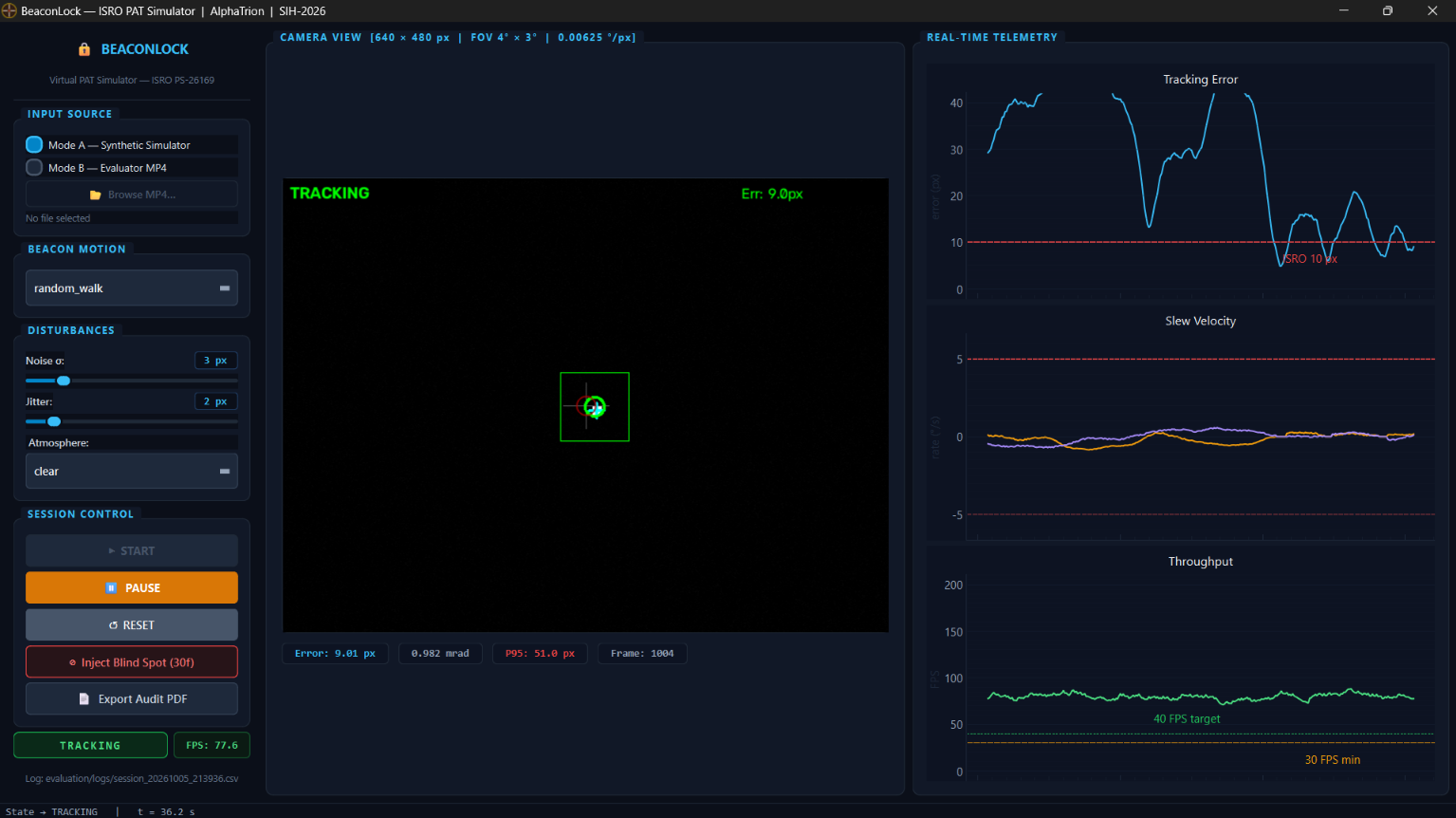
Task: Click the green tracking box in camera view
Action: [x=595, y=406]
